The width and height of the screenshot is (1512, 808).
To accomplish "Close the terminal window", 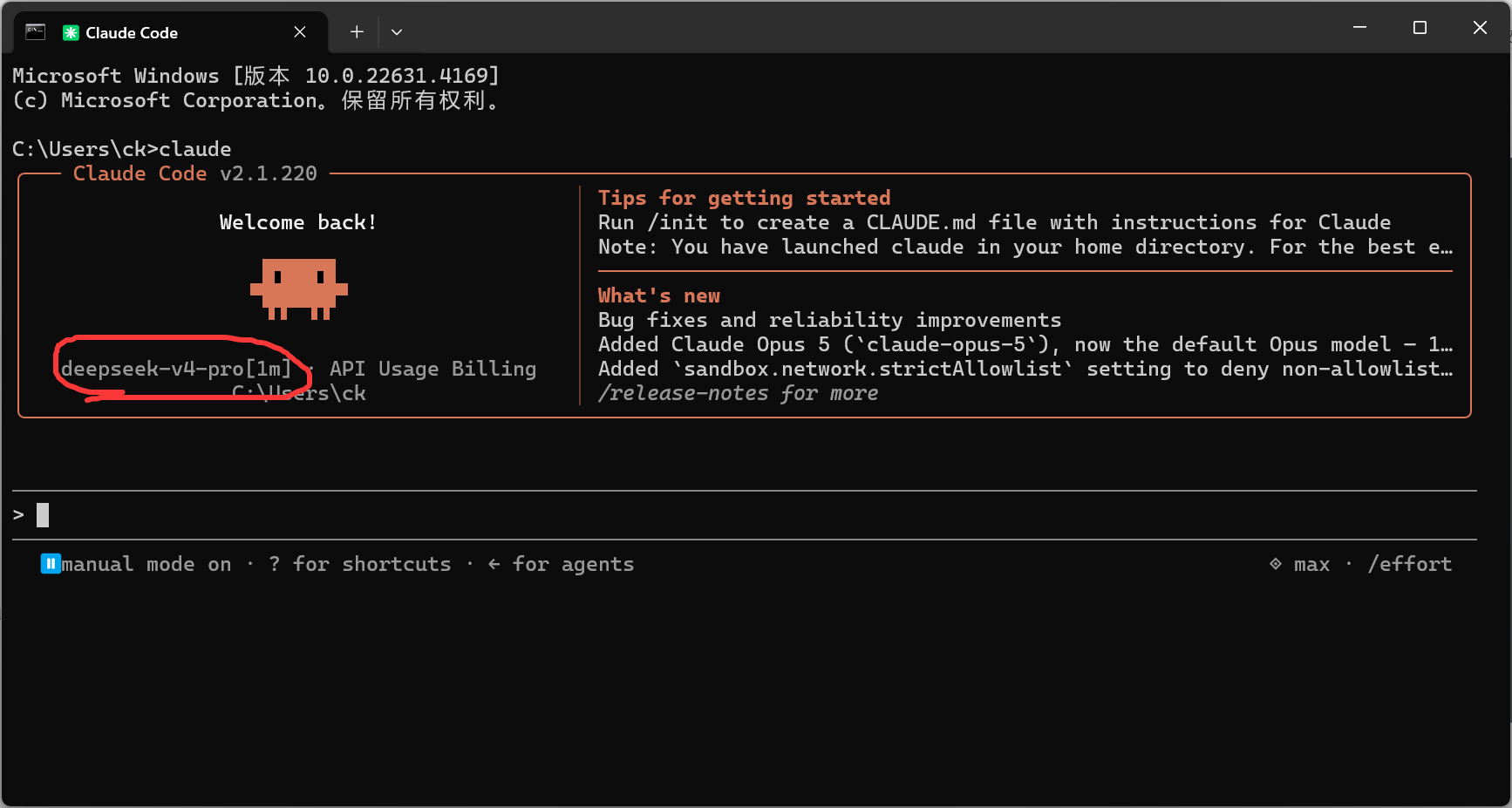I will click(x=1480, y=28).
